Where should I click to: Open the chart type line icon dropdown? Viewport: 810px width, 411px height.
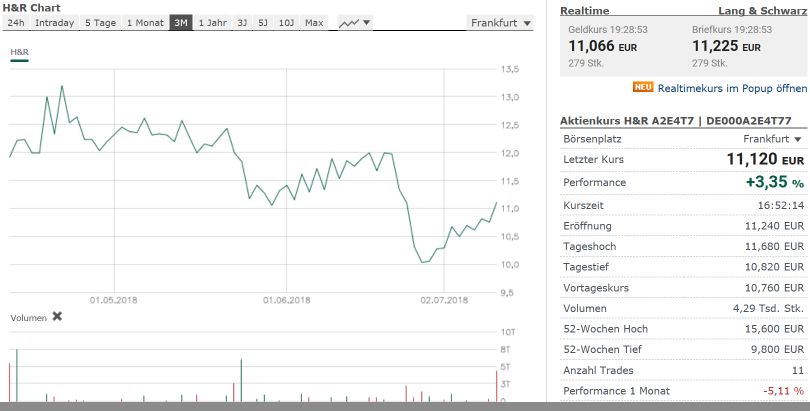pyautogui.click(x=354, y=22)
